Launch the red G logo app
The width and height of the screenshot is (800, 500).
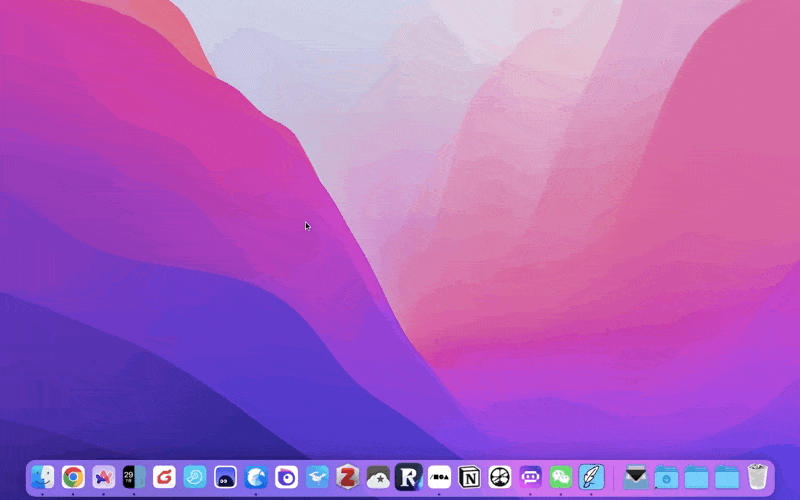[164, 478]
